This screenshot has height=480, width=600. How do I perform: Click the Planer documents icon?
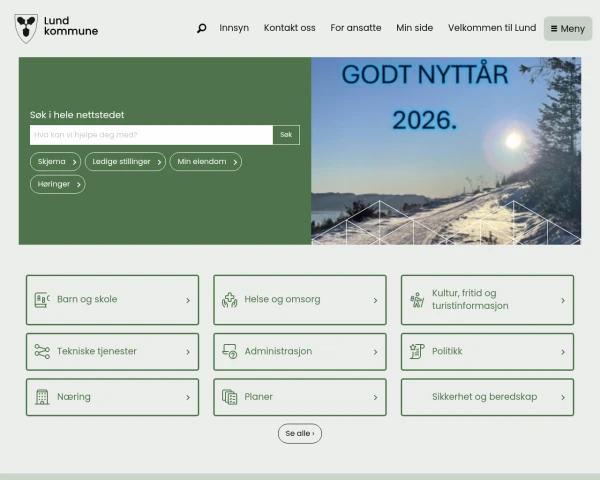pos(229,397)
